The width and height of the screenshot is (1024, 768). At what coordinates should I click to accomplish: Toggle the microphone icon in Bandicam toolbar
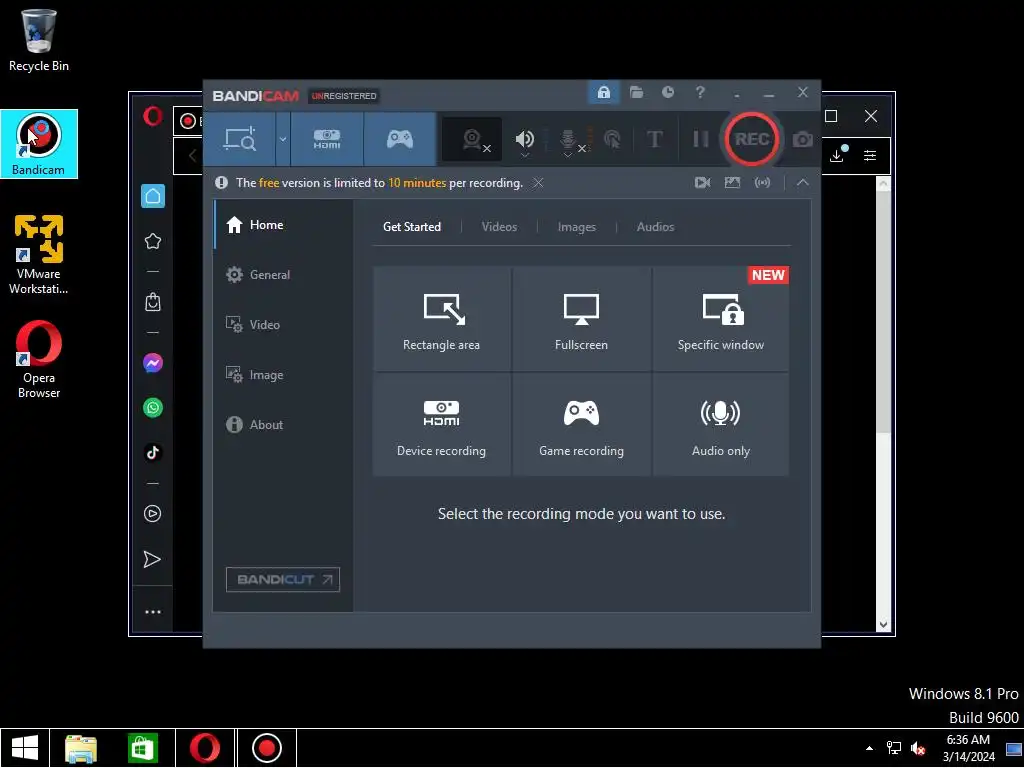pyautogui.click(x=568, y=140)
